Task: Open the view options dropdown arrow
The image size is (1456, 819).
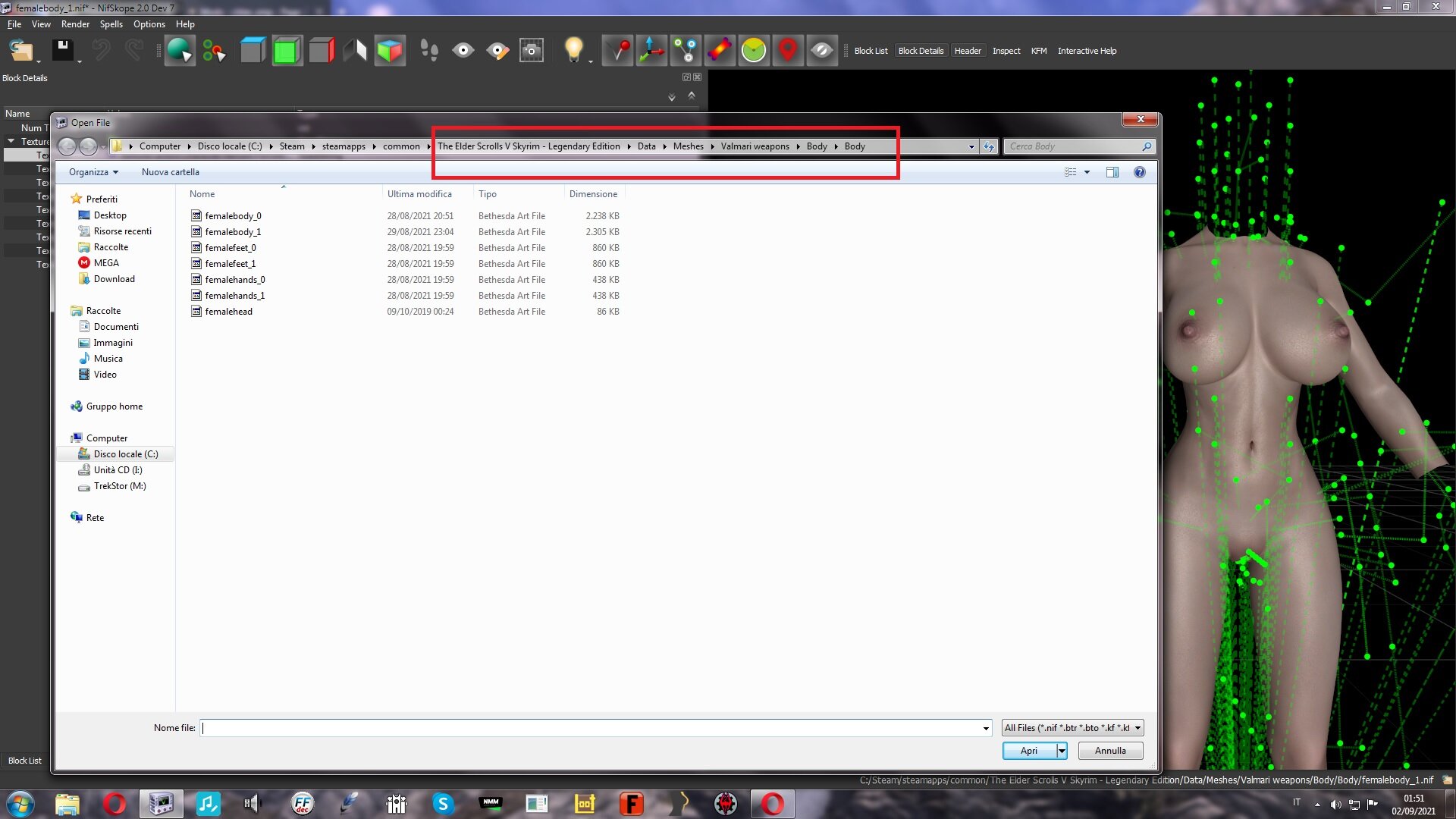Action: coord(1087,172)
